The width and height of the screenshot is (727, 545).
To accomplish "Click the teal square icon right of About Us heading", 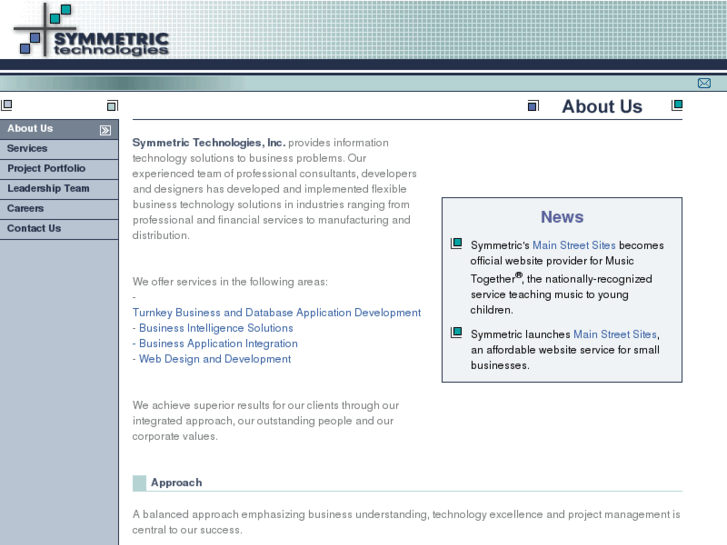I will click(x=677, y=105).
